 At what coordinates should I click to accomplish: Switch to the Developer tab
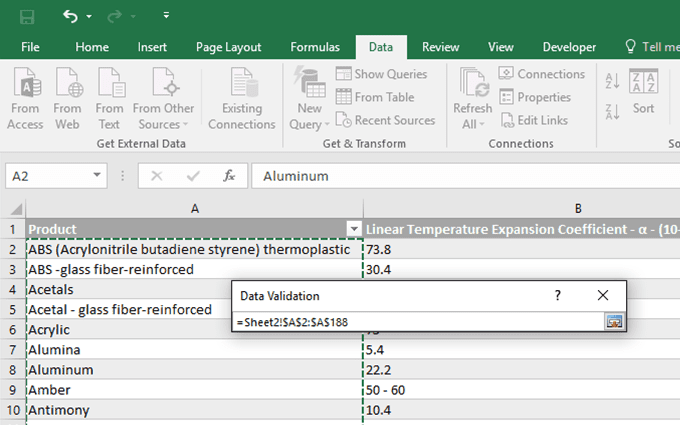pyautogui.click(x=569, y=47)
